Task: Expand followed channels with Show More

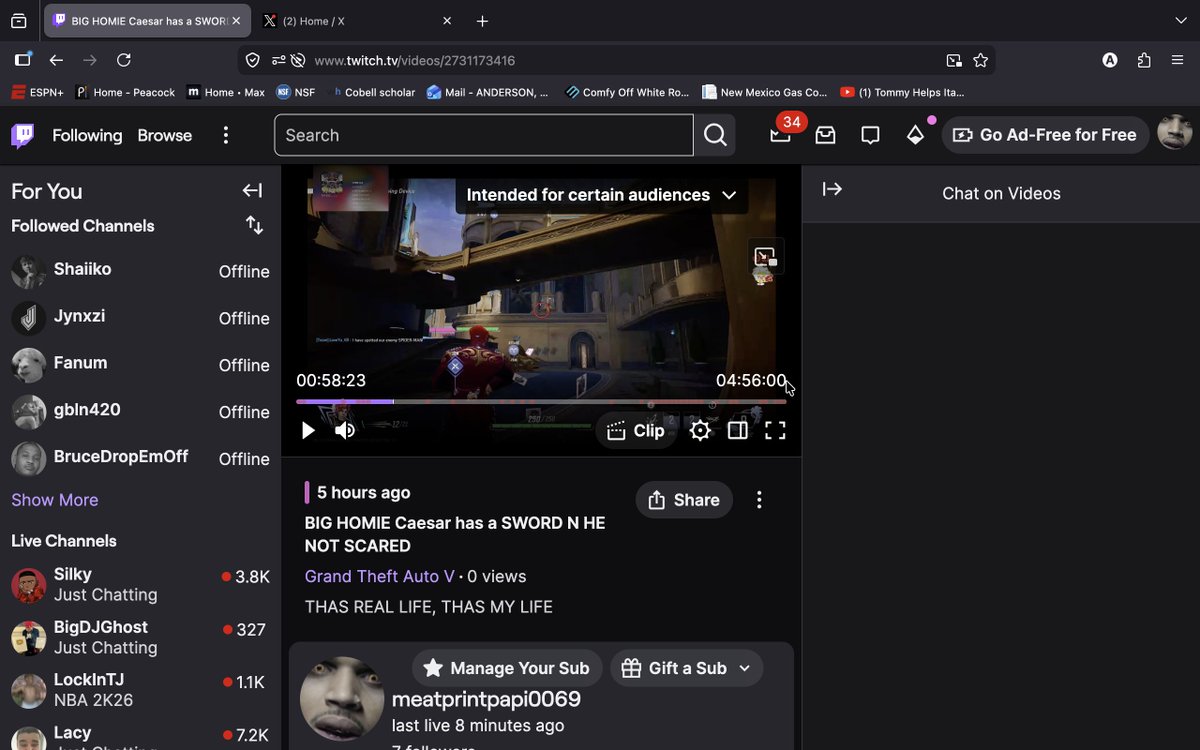Action: click(55, 500)
